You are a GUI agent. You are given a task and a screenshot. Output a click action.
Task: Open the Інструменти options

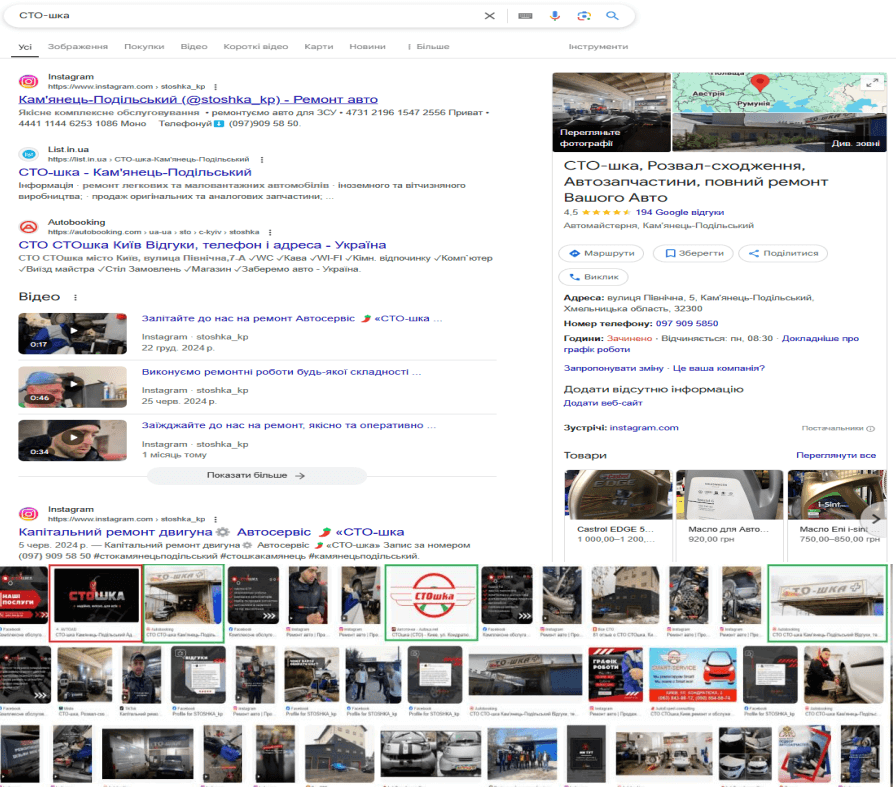598,47
